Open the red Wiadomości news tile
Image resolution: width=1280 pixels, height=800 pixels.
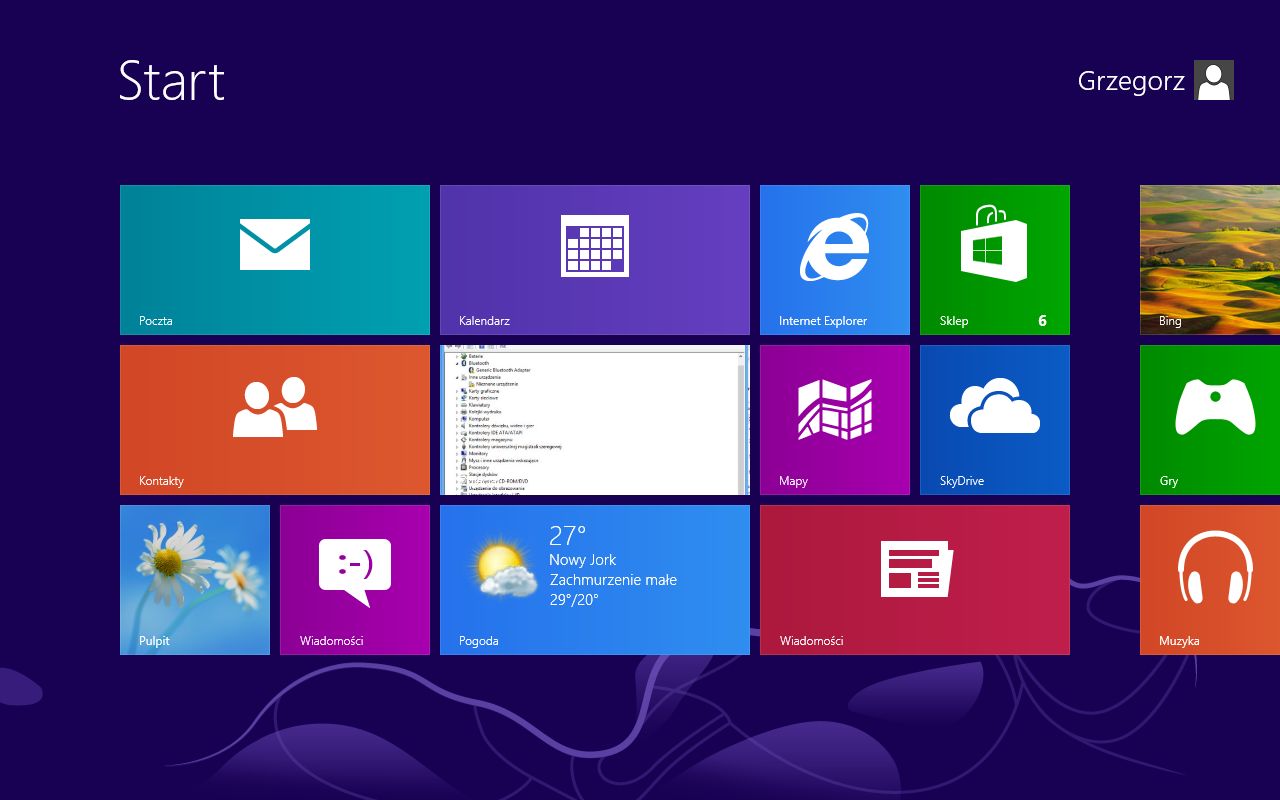tap(915, 580)
